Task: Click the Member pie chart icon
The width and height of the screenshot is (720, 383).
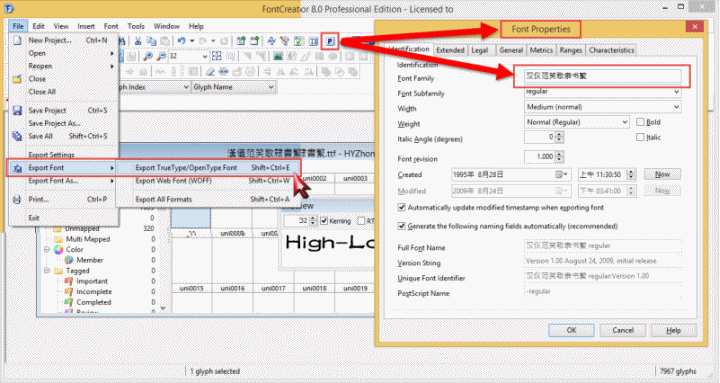Action: [x=69, y=260]
